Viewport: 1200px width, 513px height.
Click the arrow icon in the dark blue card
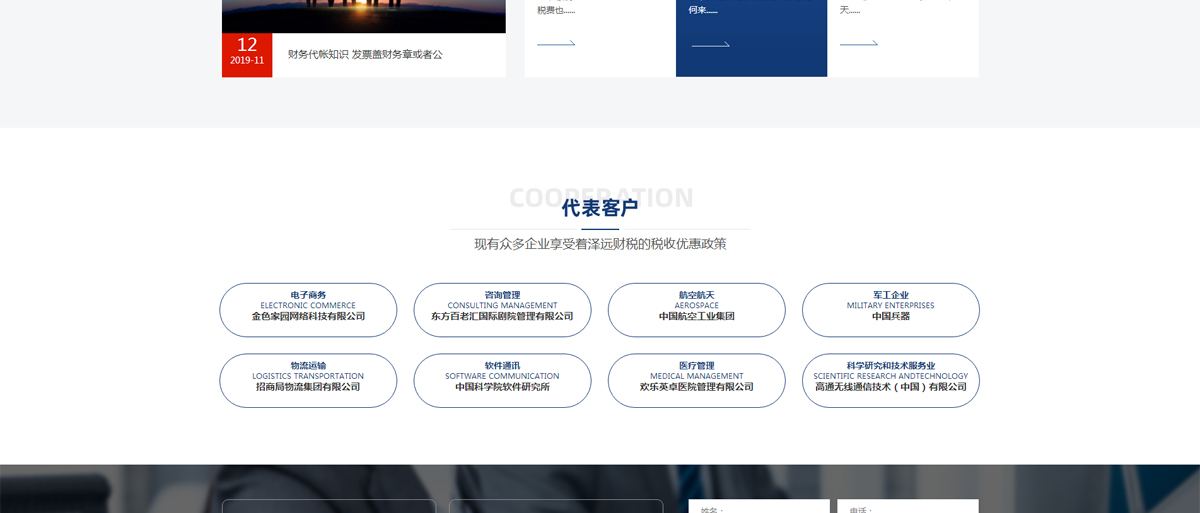click(x=710, y=44)
